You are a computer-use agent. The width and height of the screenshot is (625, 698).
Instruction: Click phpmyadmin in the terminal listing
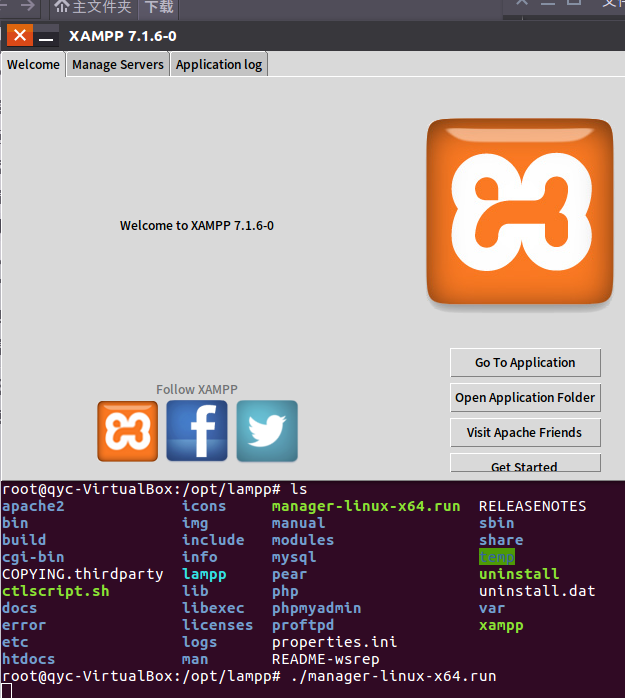pyautogui.click(x=317, y=608)
